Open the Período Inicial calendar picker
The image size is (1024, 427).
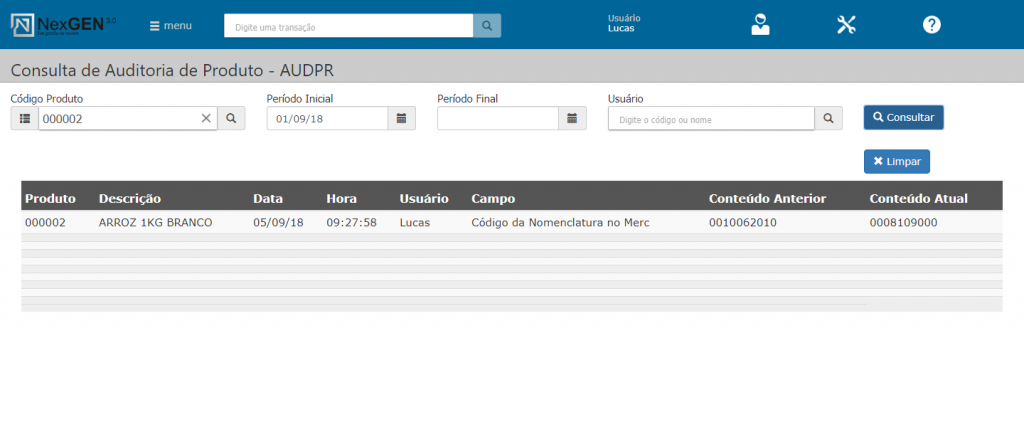401,119
